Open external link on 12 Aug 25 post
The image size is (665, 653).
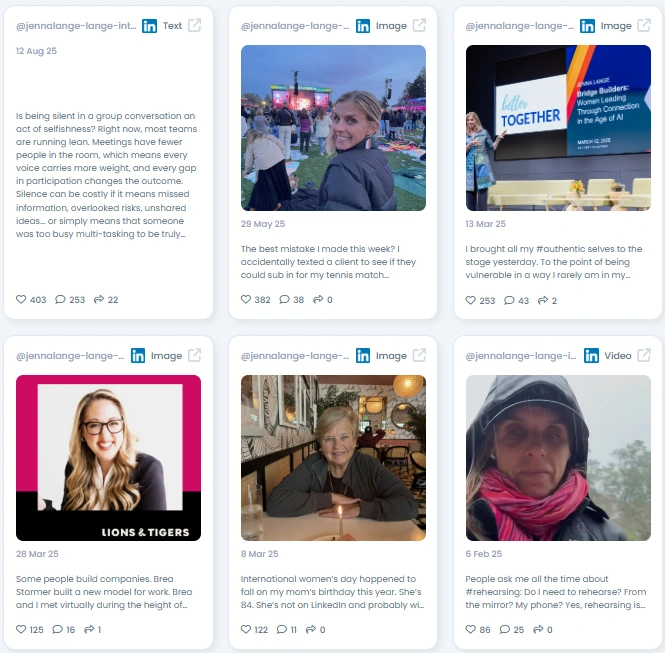(195, 25)
